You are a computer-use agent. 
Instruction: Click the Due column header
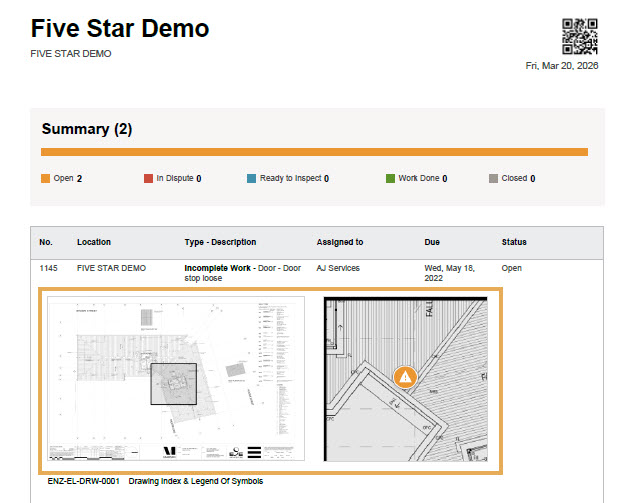[433, 242]
